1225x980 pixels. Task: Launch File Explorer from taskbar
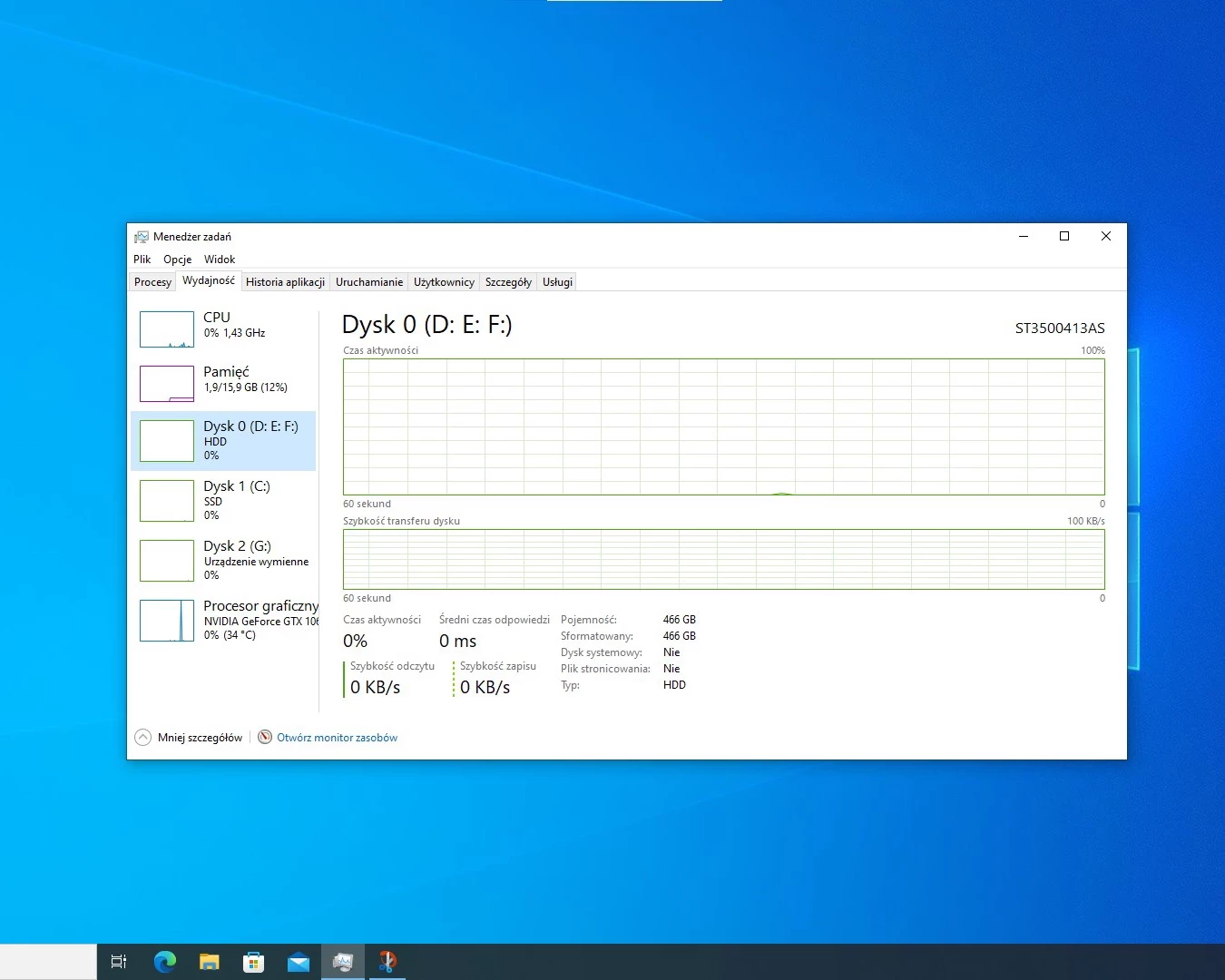[210, 962]
